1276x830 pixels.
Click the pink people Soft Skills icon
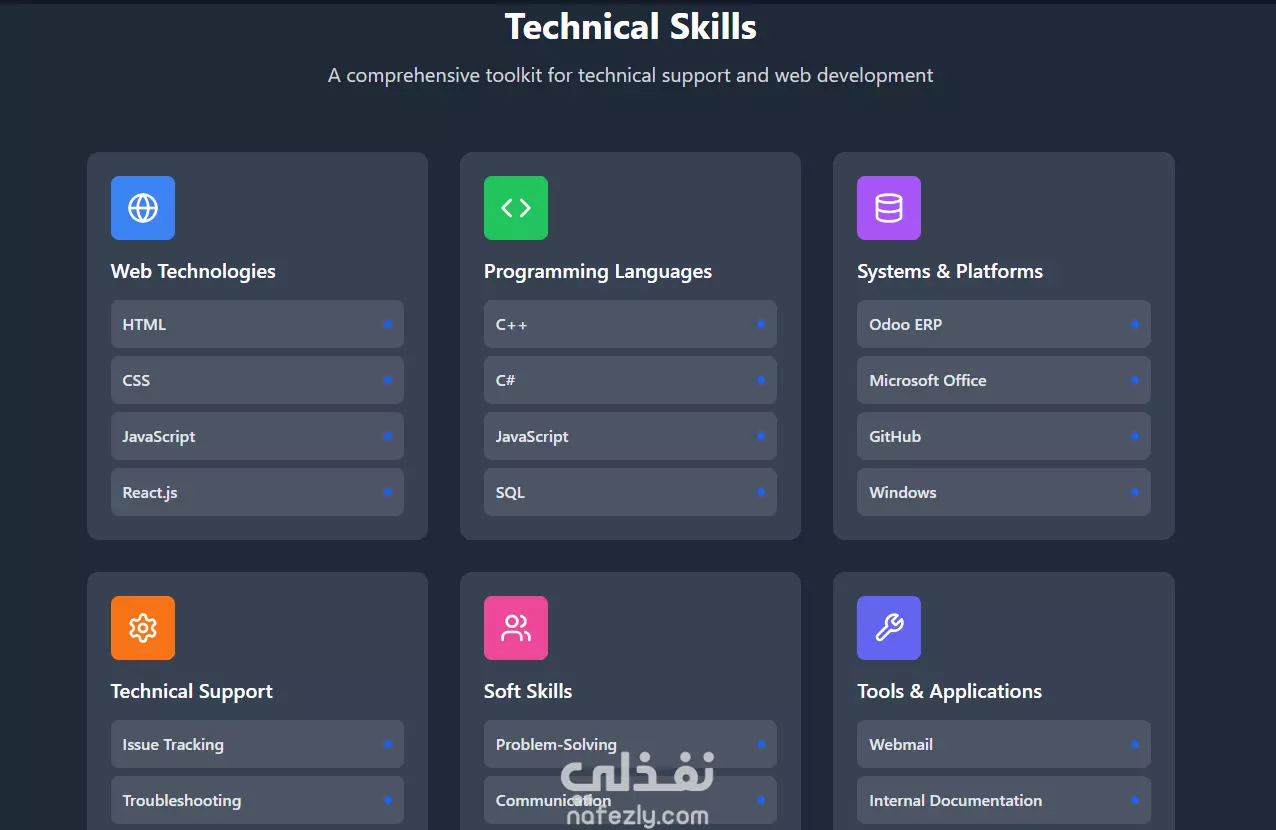click(x=516, y=628)
